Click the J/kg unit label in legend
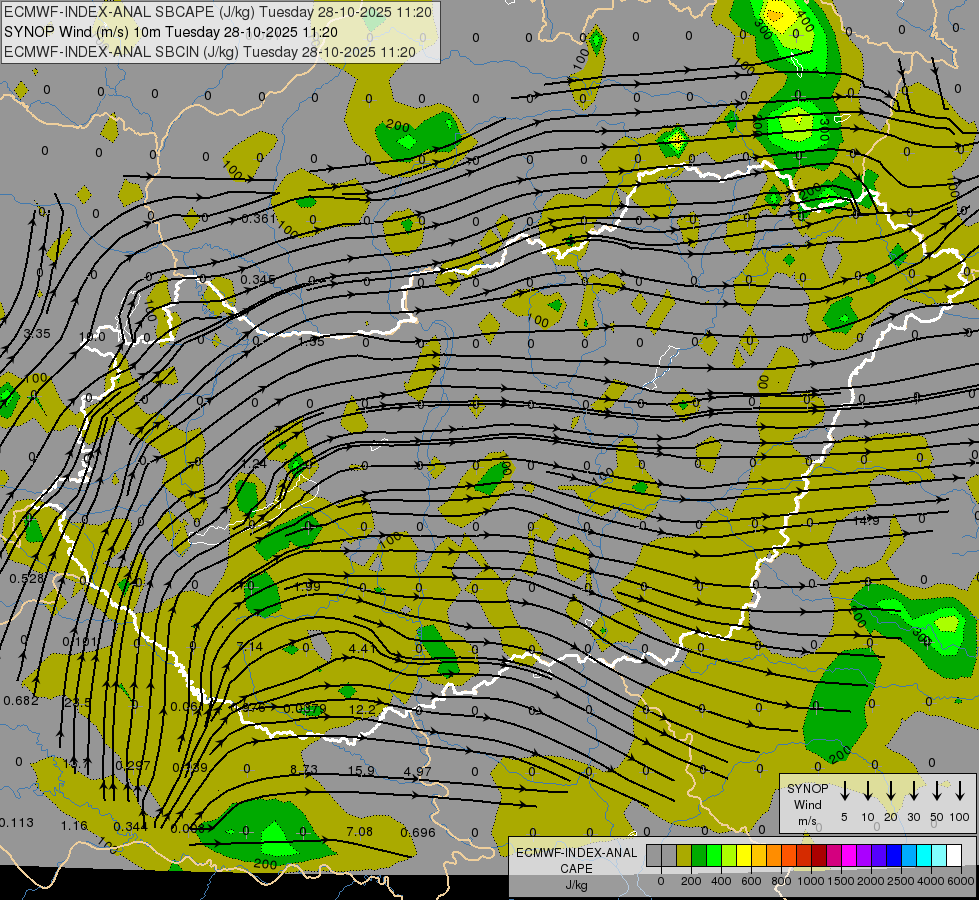The image size is (979, 900). (x=576, y=885)
